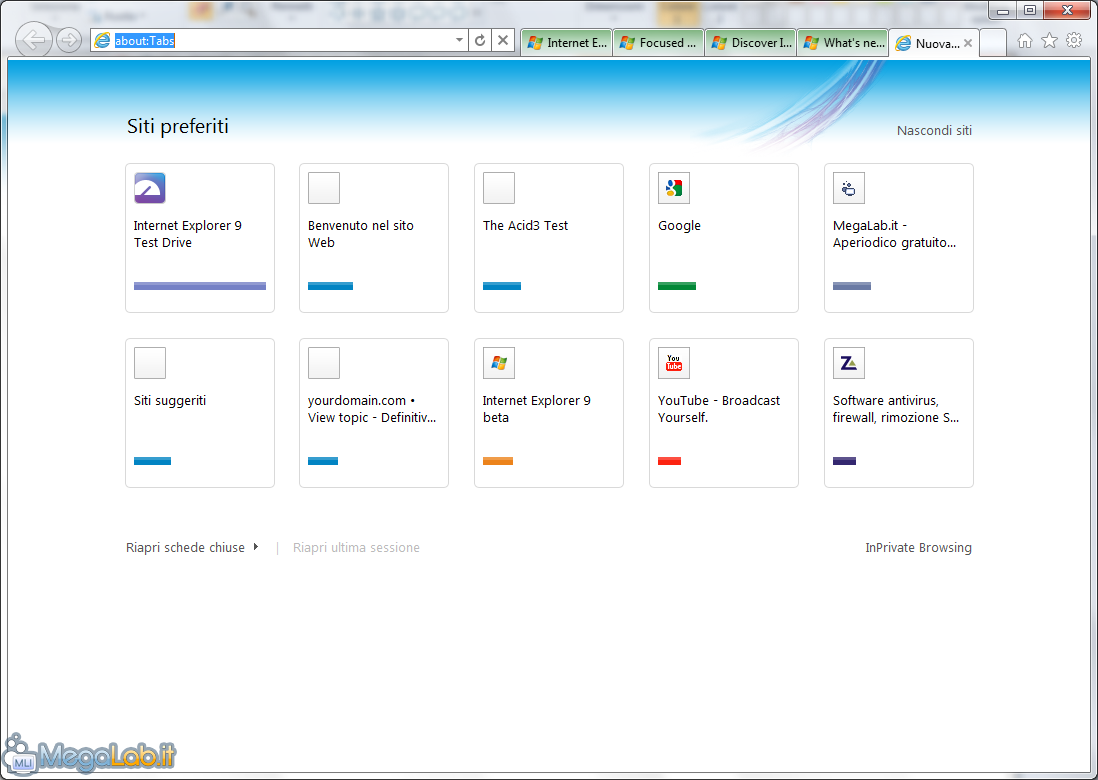Click the Nascondi siti link
Viewport: 1098px width, 780px height.
coord(934,130)
